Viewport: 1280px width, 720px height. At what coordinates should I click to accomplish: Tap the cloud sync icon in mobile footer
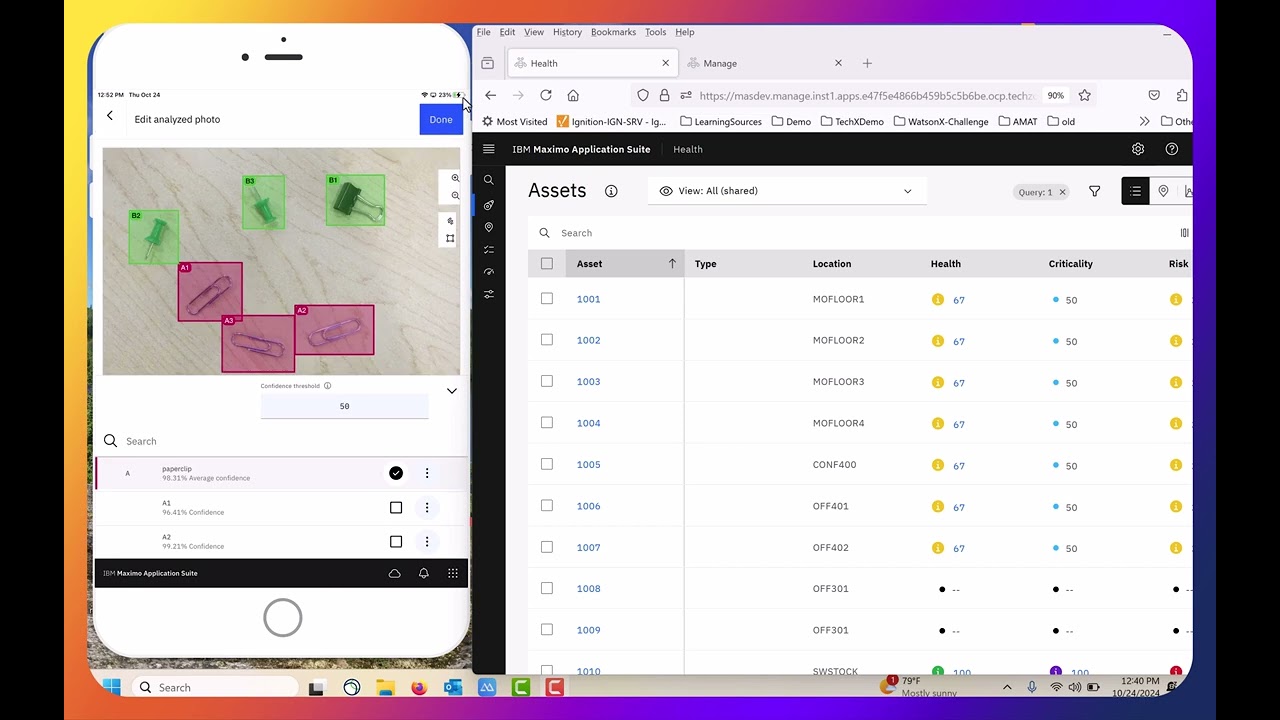tap(395, 573)
